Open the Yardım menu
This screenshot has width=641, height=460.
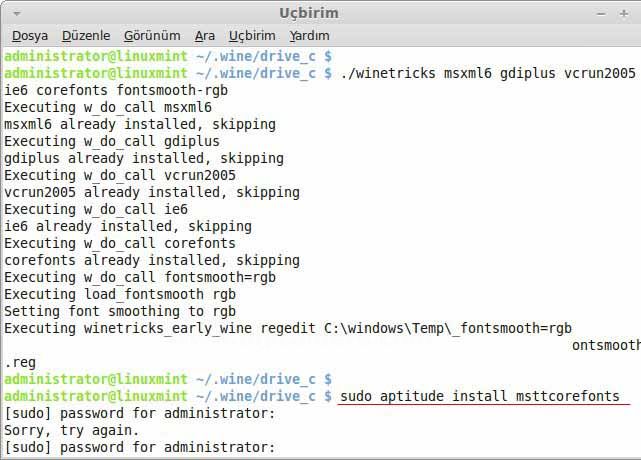coord(309,36)
